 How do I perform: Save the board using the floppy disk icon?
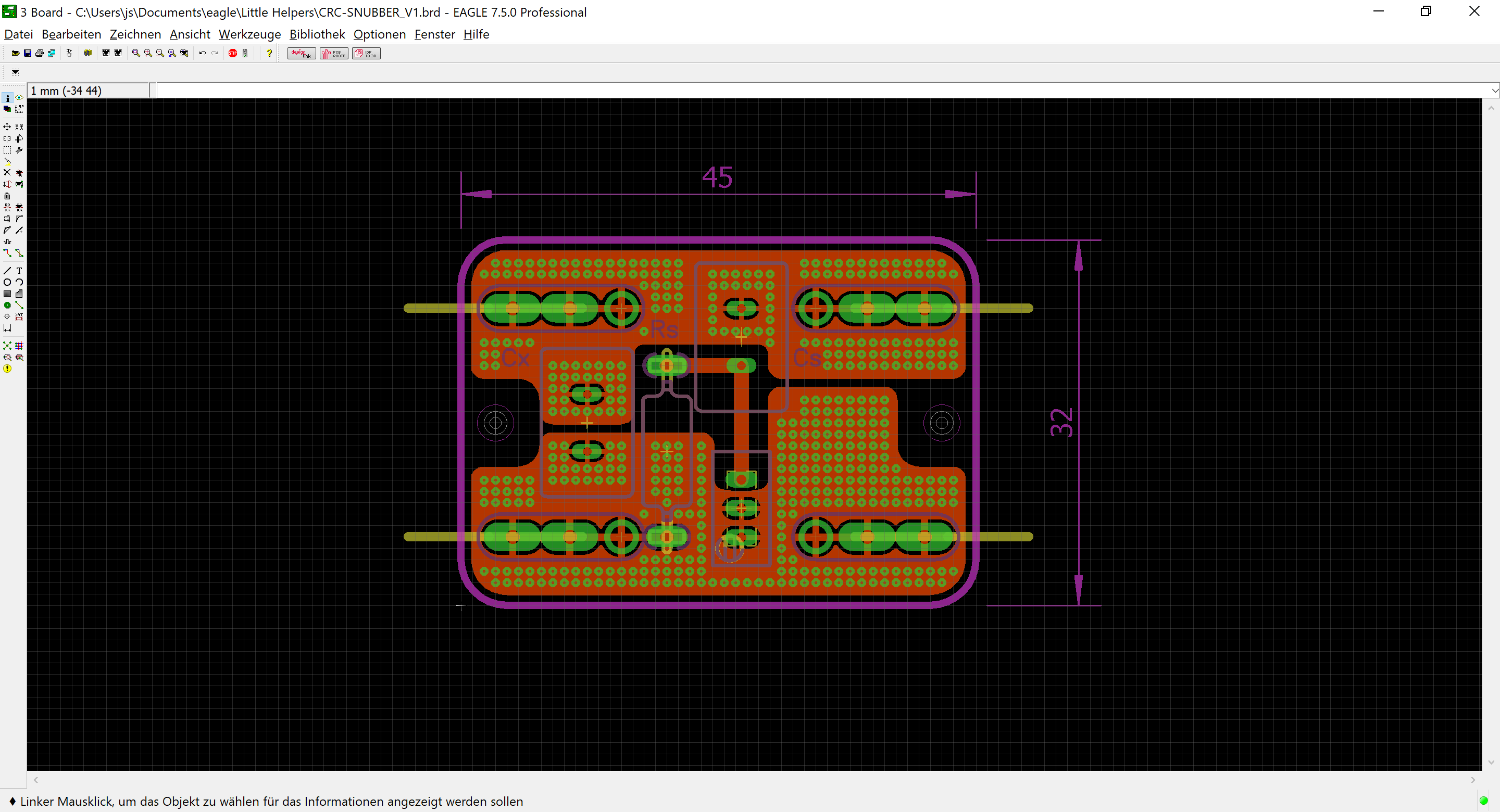coord(28,53)
